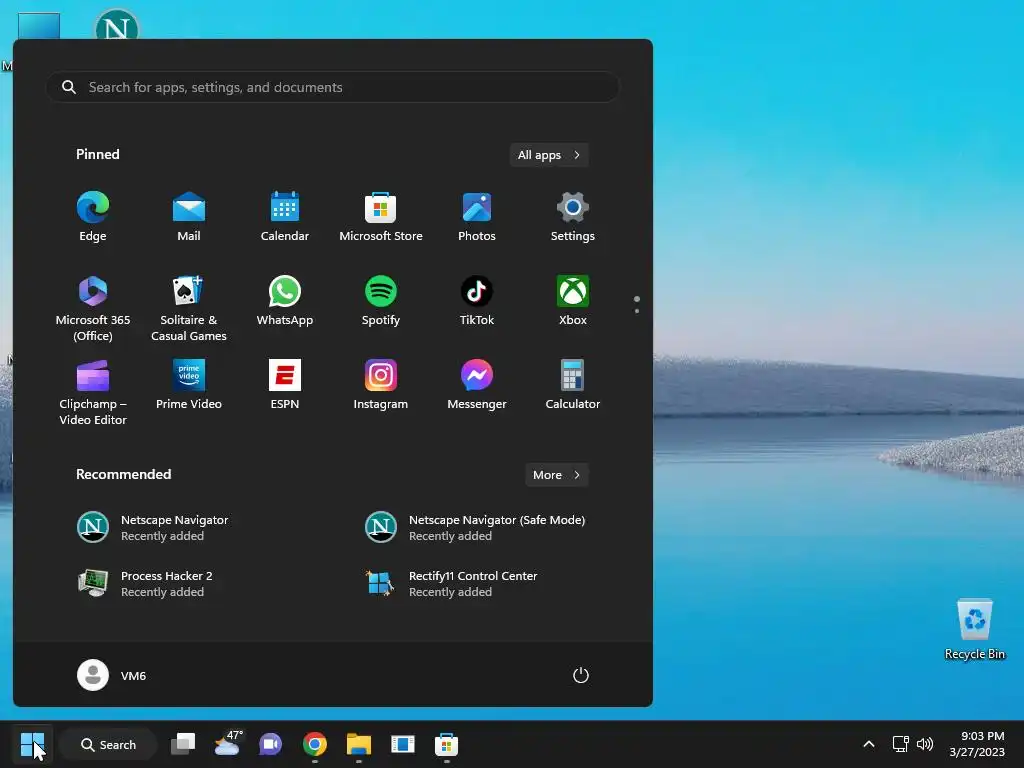Click the taskbar Search box
This screenshot has width=1024, height=768.
tap(108, 744)
